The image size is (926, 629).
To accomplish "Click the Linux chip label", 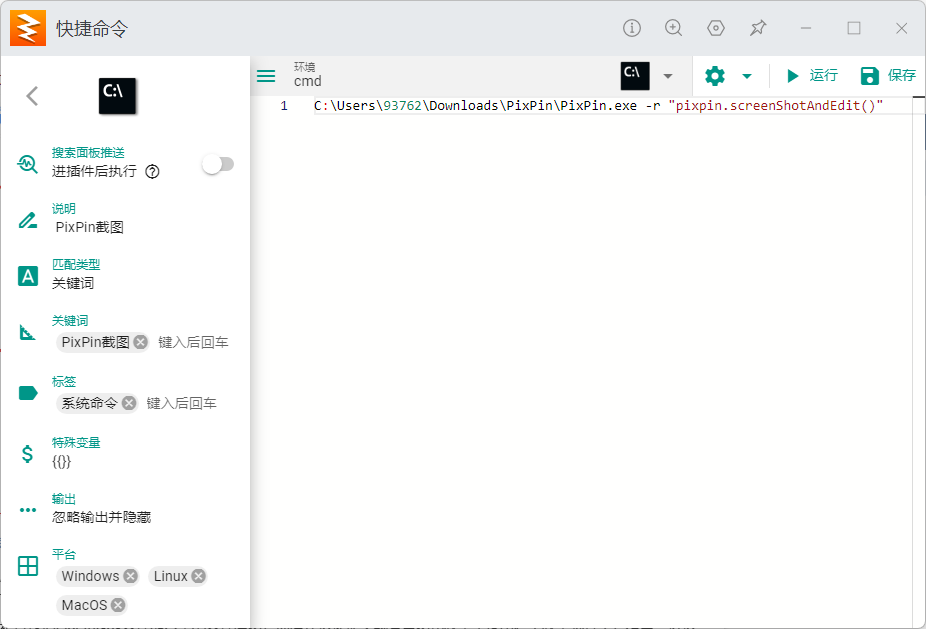I will tap(171, 576).
